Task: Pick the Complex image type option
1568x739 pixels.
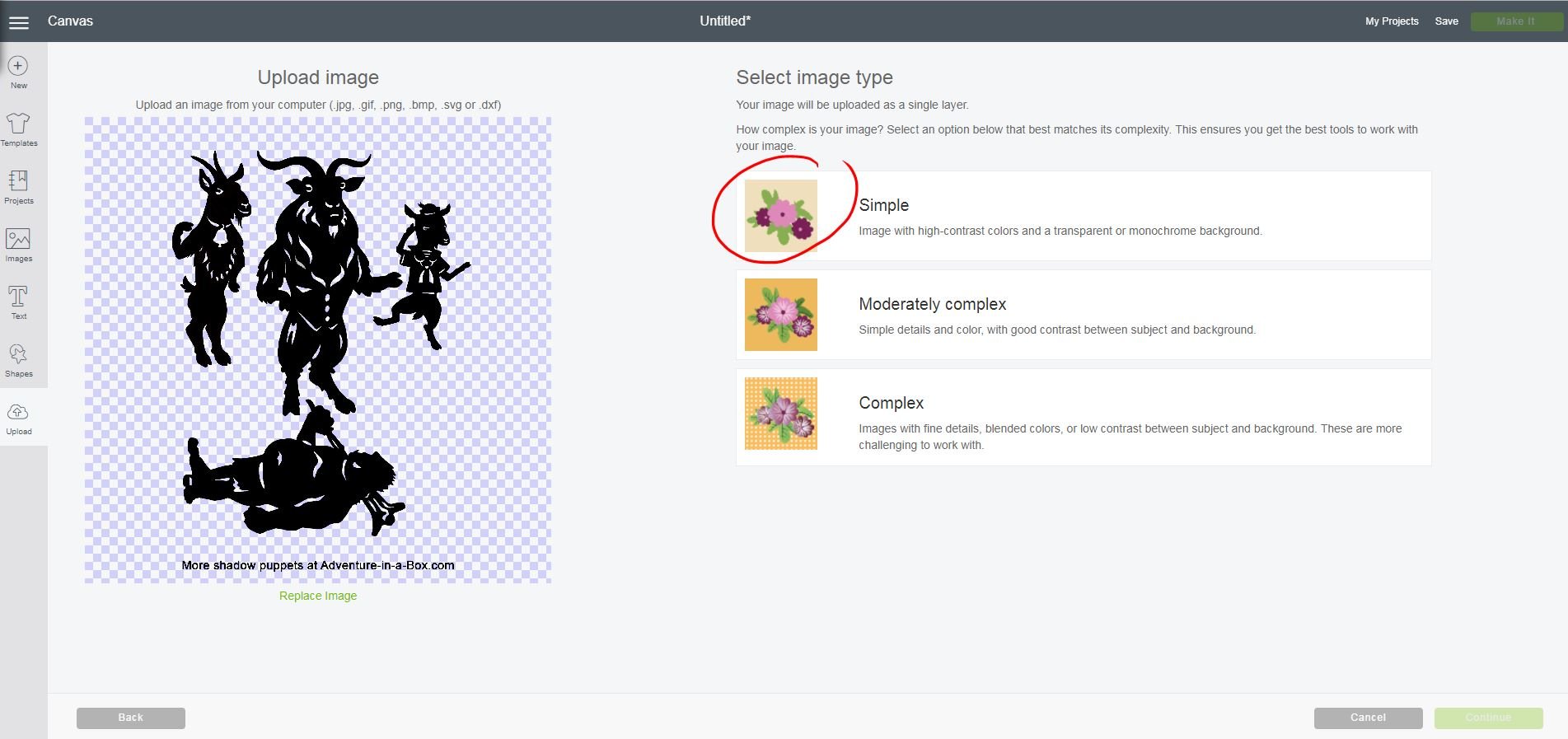Action: click(x=1083, y=417)
